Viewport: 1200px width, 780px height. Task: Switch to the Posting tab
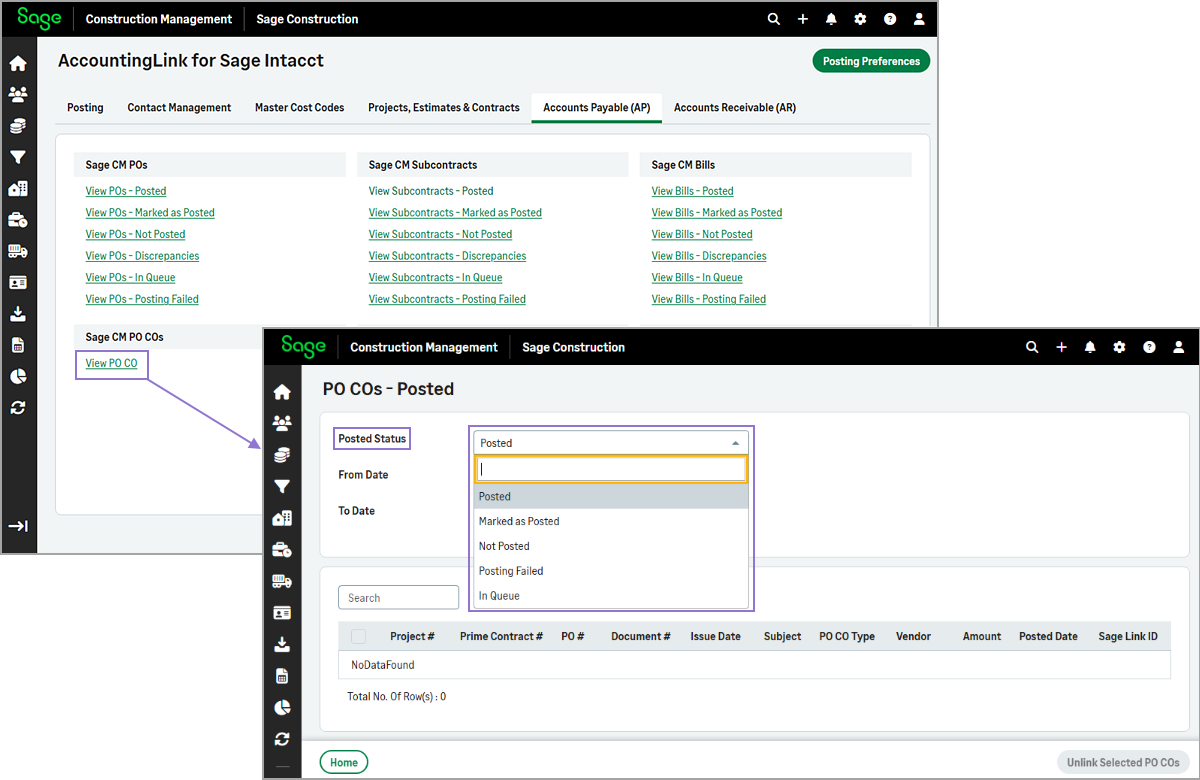click(85, 107)
